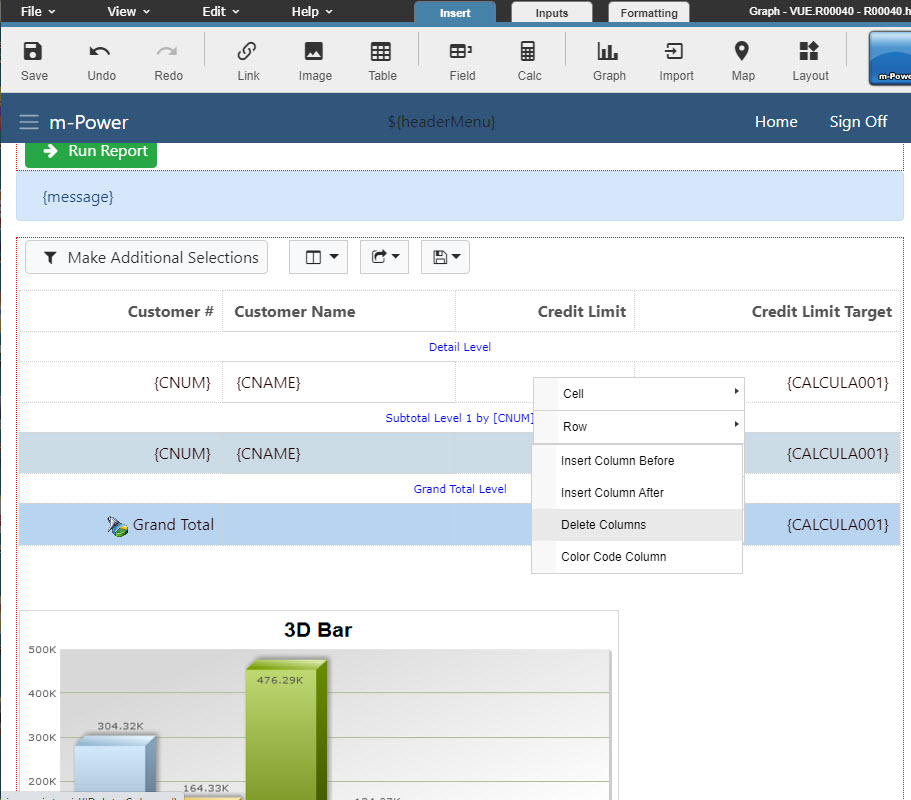Click the green Run Report button

[91, 153]
